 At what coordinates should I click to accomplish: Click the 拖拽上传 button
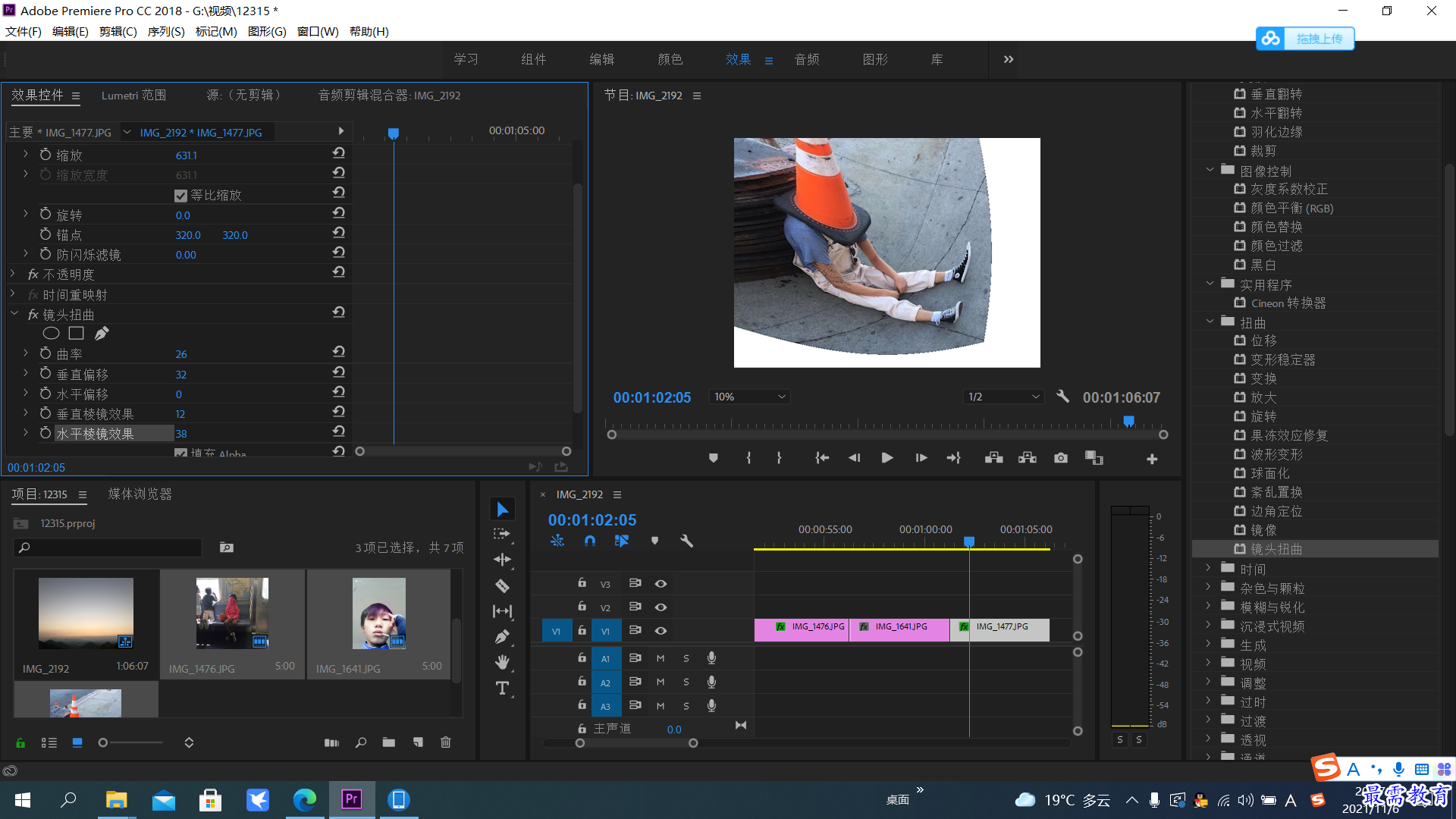[1305, 38]
